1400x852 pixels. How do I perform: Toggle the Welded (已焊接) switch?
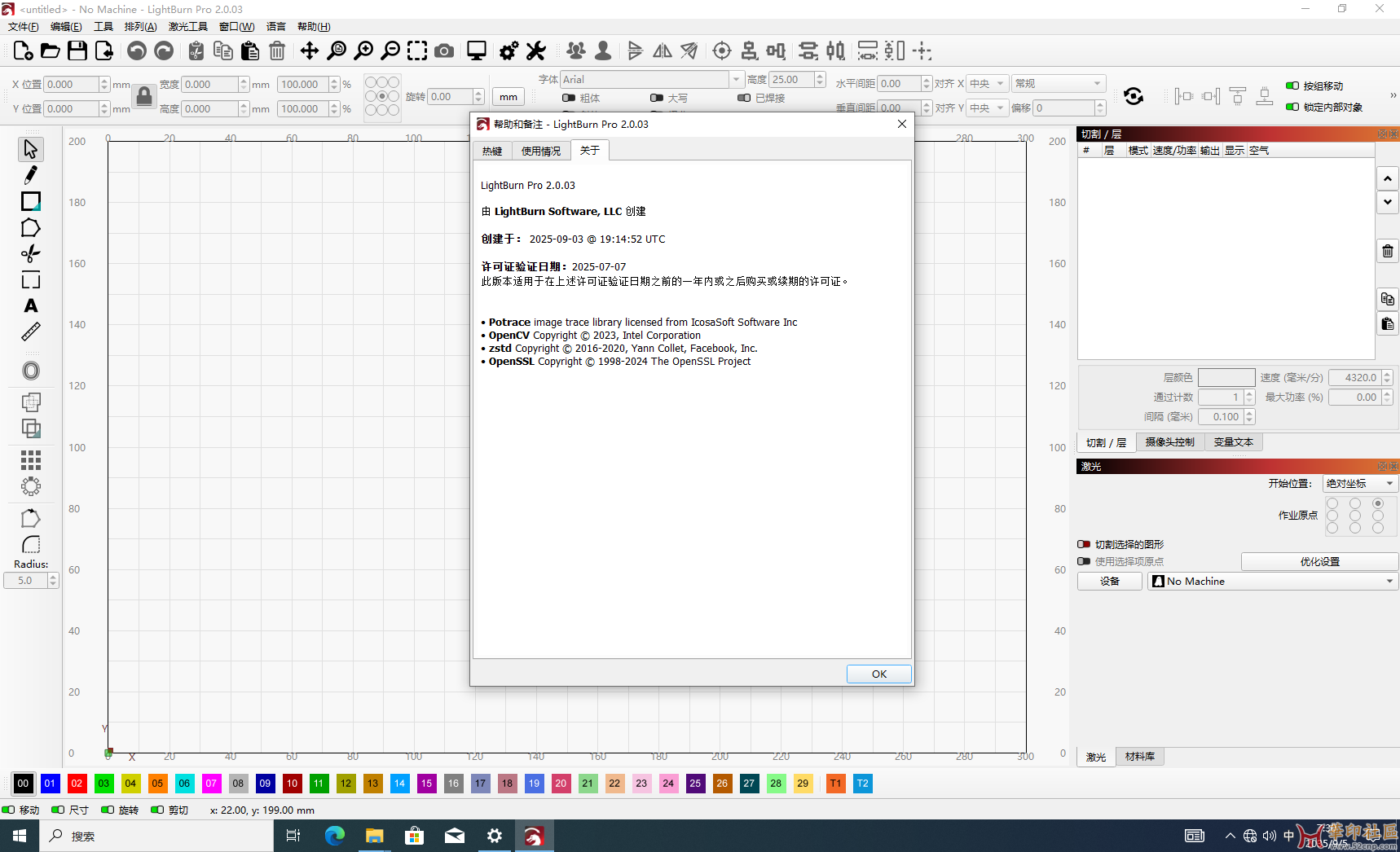pos(744,98)
